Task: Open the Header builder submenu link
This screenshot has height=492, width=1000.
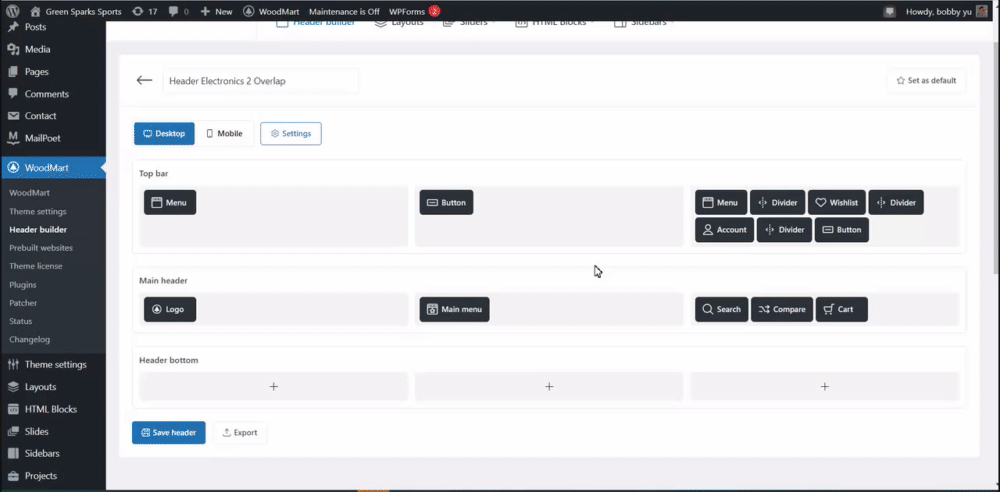Action: point(38,229)
